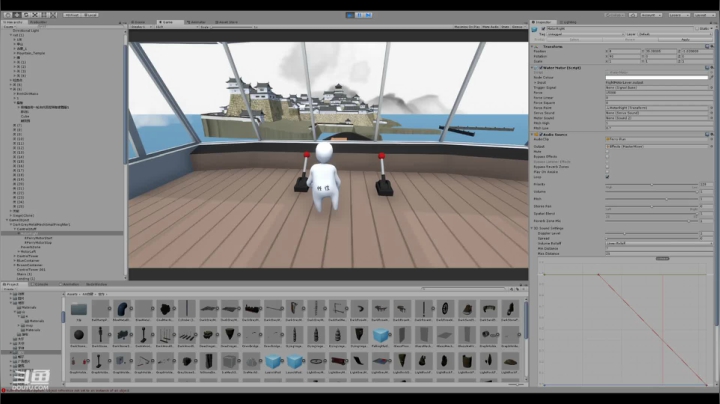The height and width of the screenshot is (404, 720).
Task: Switch to the Lighting tab
Action: pos(568,22)
